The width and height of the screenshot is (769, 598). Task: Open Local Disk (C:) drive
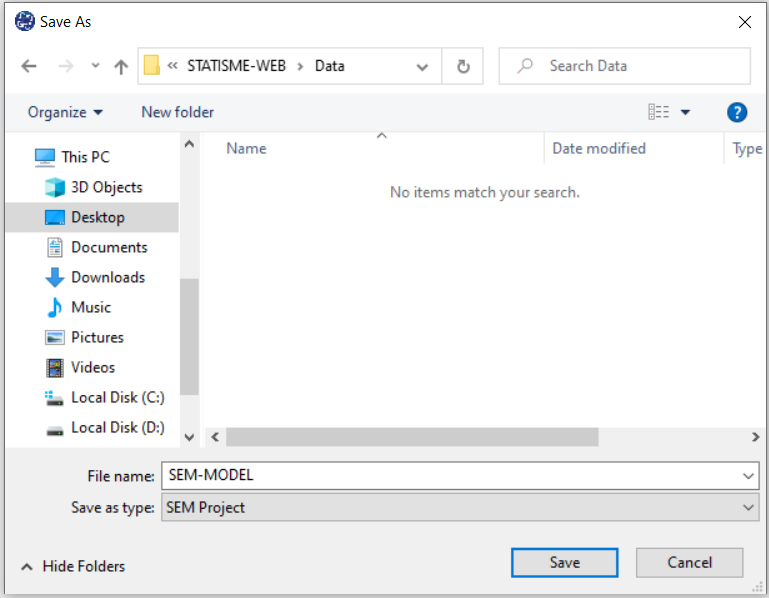(x=117, y=397)
